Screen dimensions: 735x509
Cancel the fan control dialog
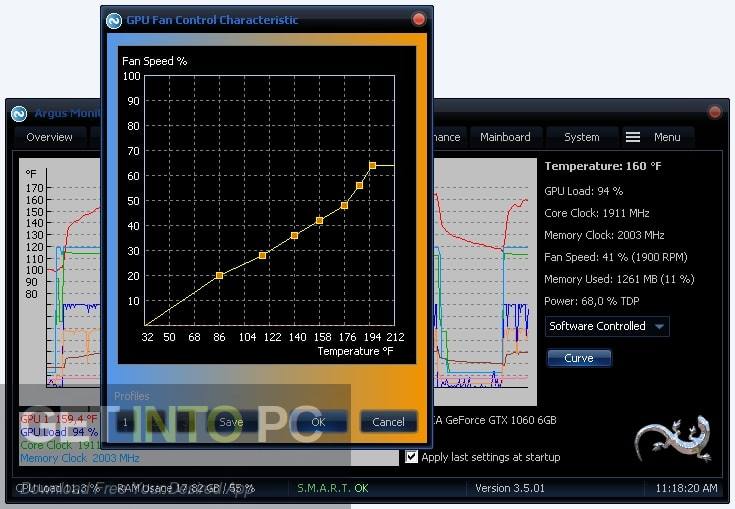click(x=388, y=422)
